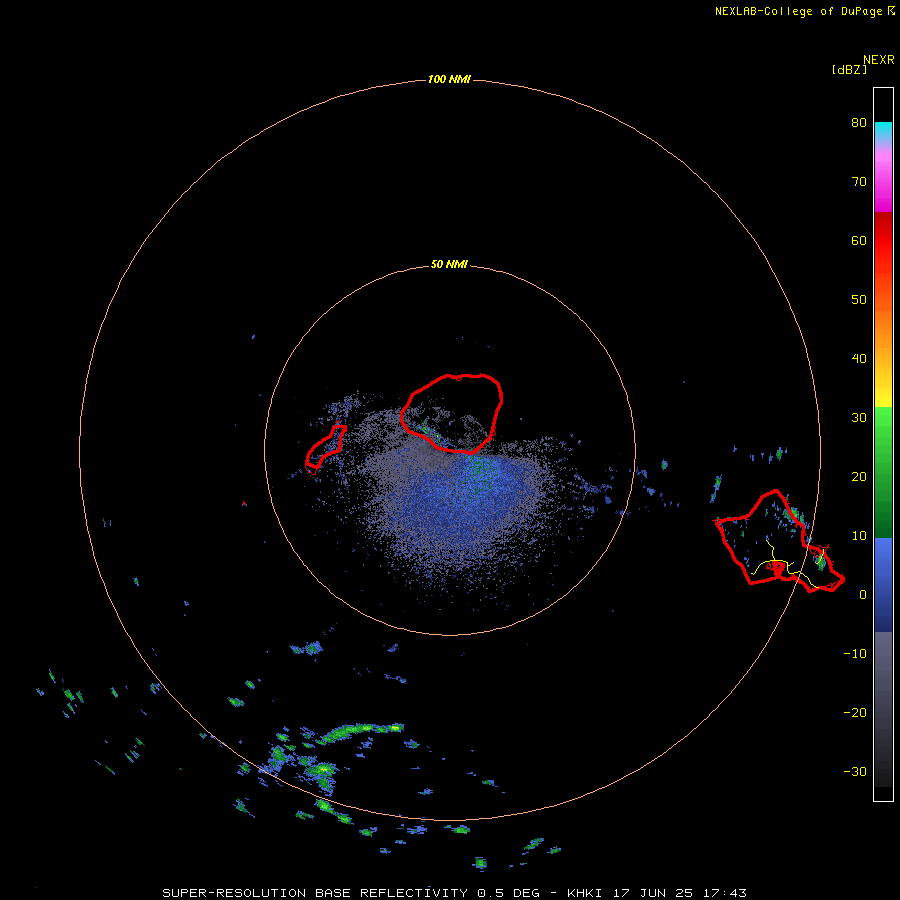Click the KHKI station identifier in the caption

point(585,893)
